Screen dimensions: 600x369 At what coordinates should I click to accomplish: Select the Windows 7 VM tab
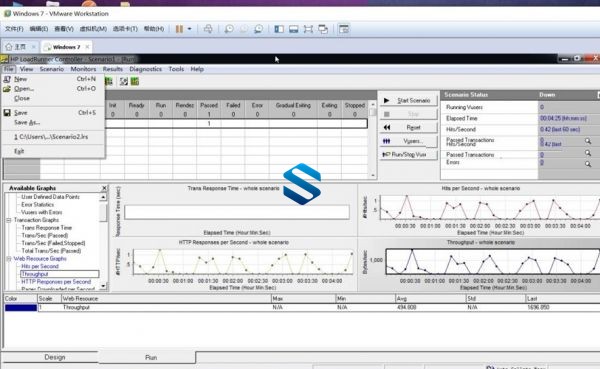tap(66, 47)
